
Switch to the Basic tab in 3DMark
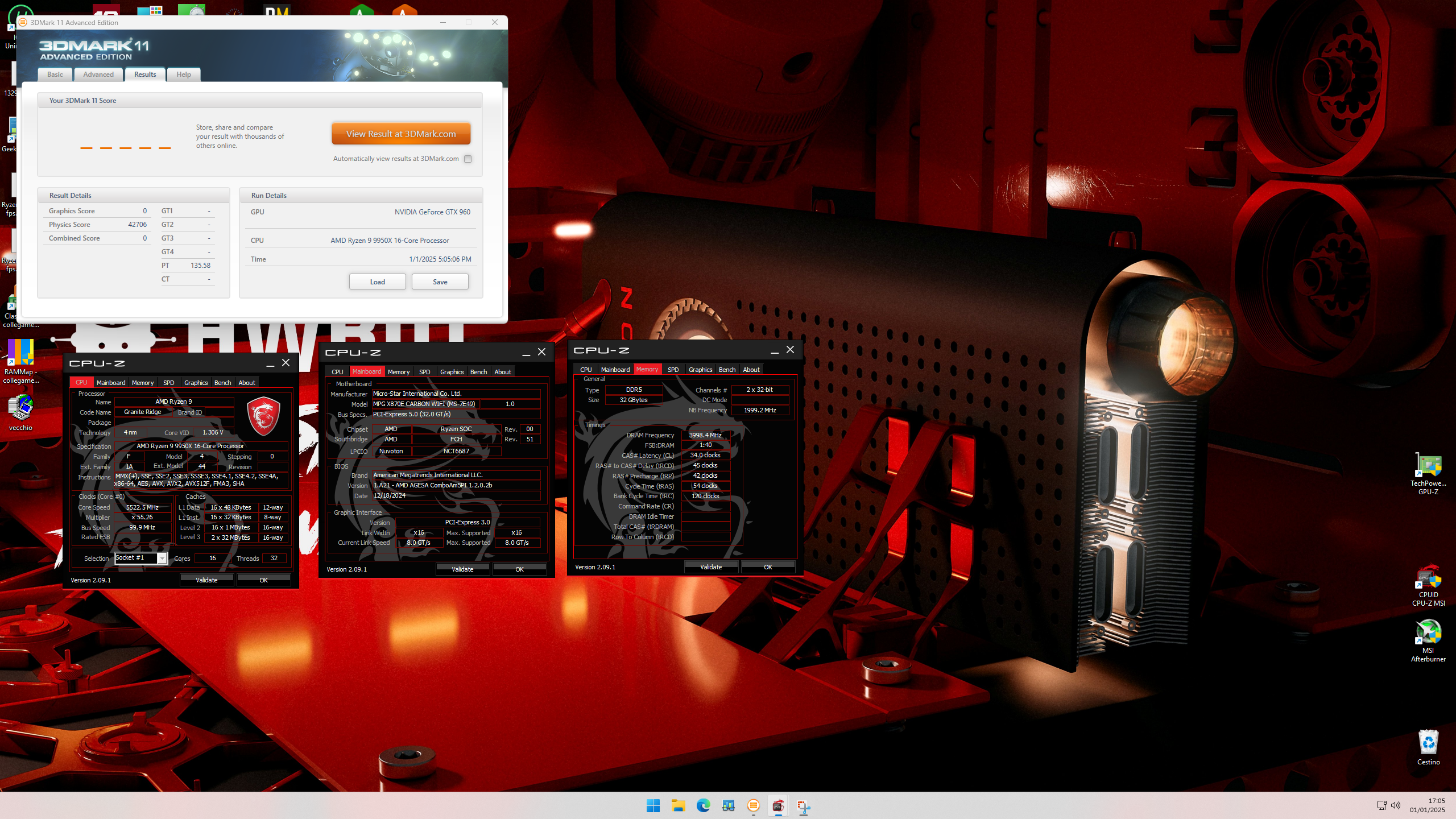55,75
